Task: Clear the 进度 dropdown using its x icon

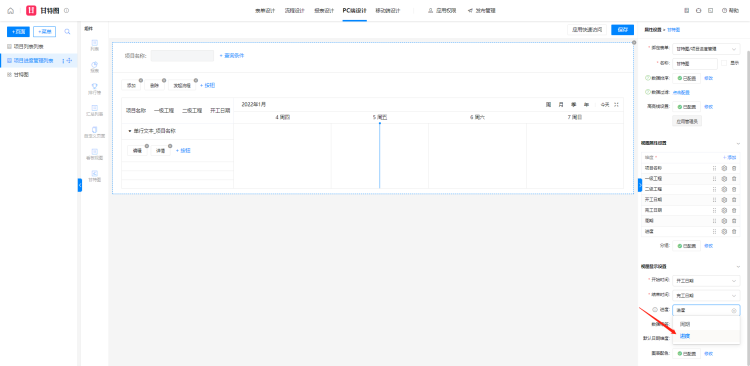Action: (734, 311)
